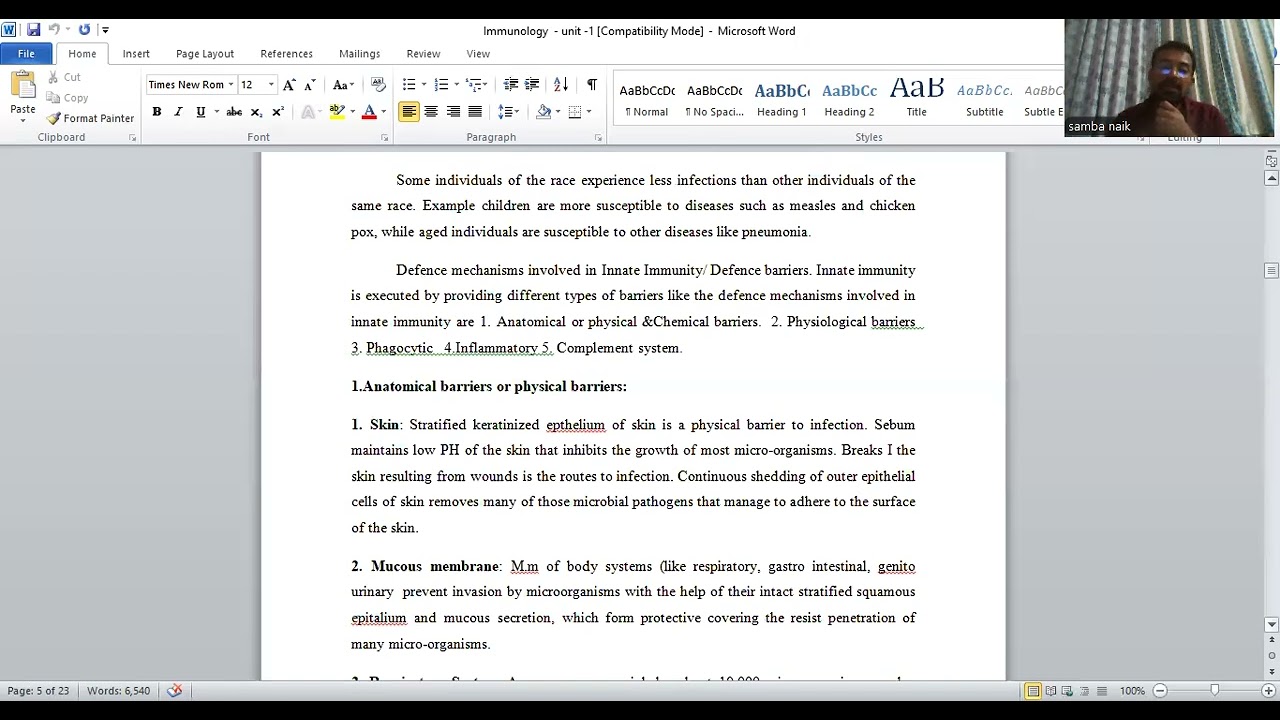Image resolution: width=1280 pixels, height=720 pixels.
Task: Toggle superscript formatting
Action: [278, 112]
